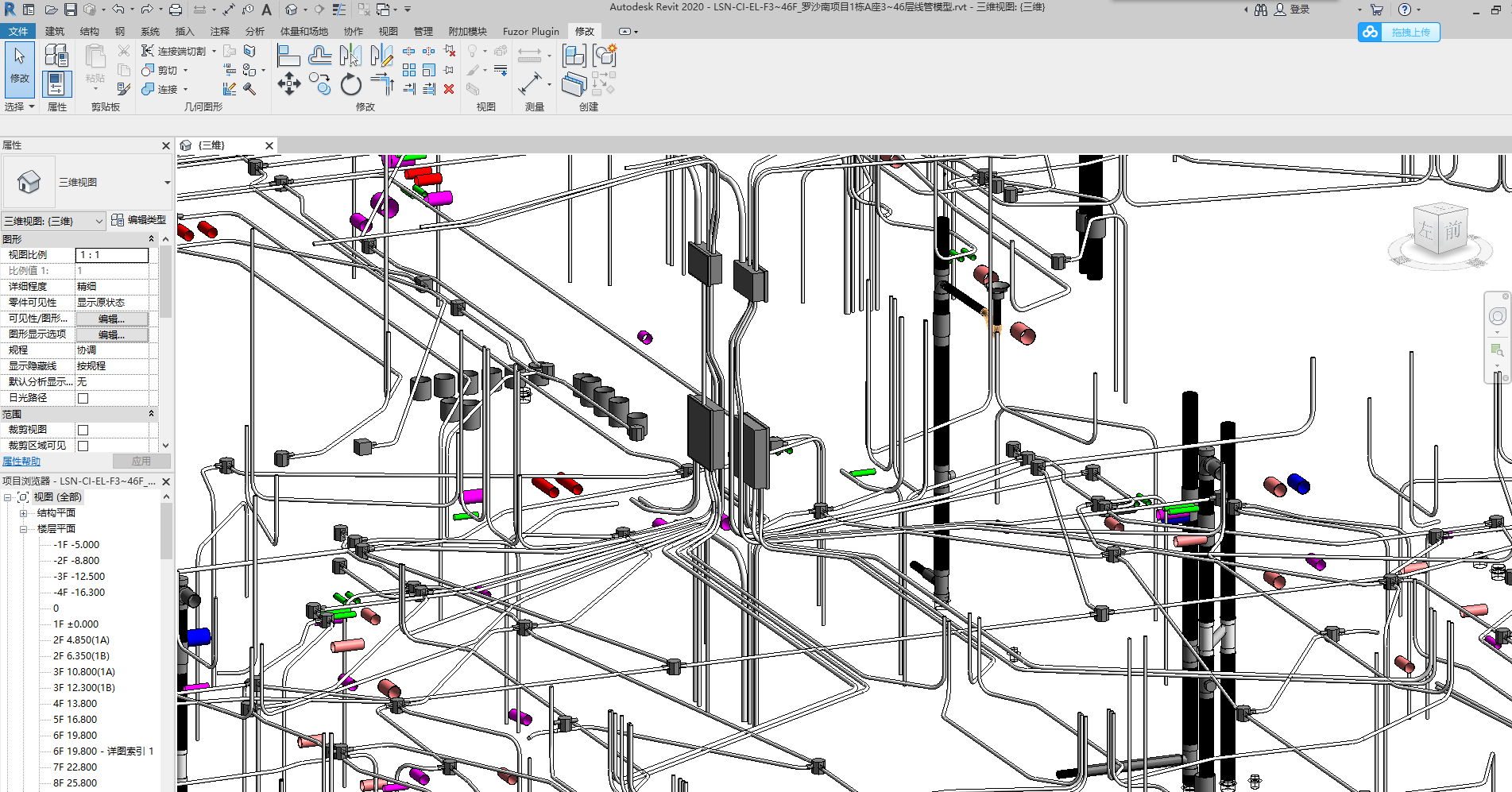Switch to the Fuzor Plugin tab
1512x792 pixels.
[530, 32]
